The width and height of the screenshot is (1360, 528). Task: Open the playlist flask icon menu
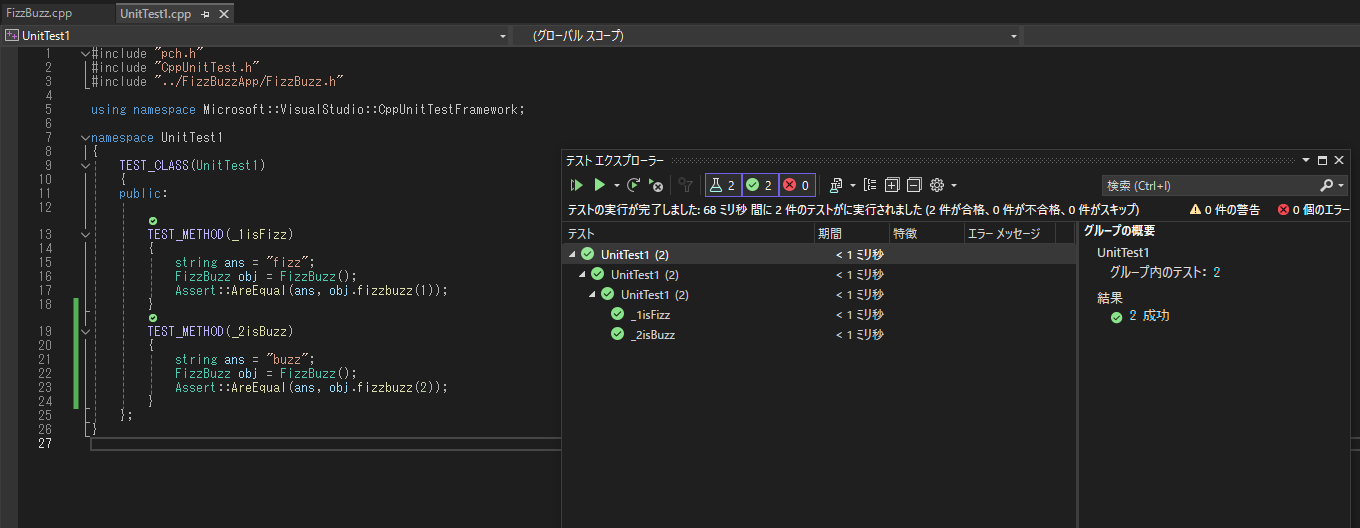pos(836,185)
